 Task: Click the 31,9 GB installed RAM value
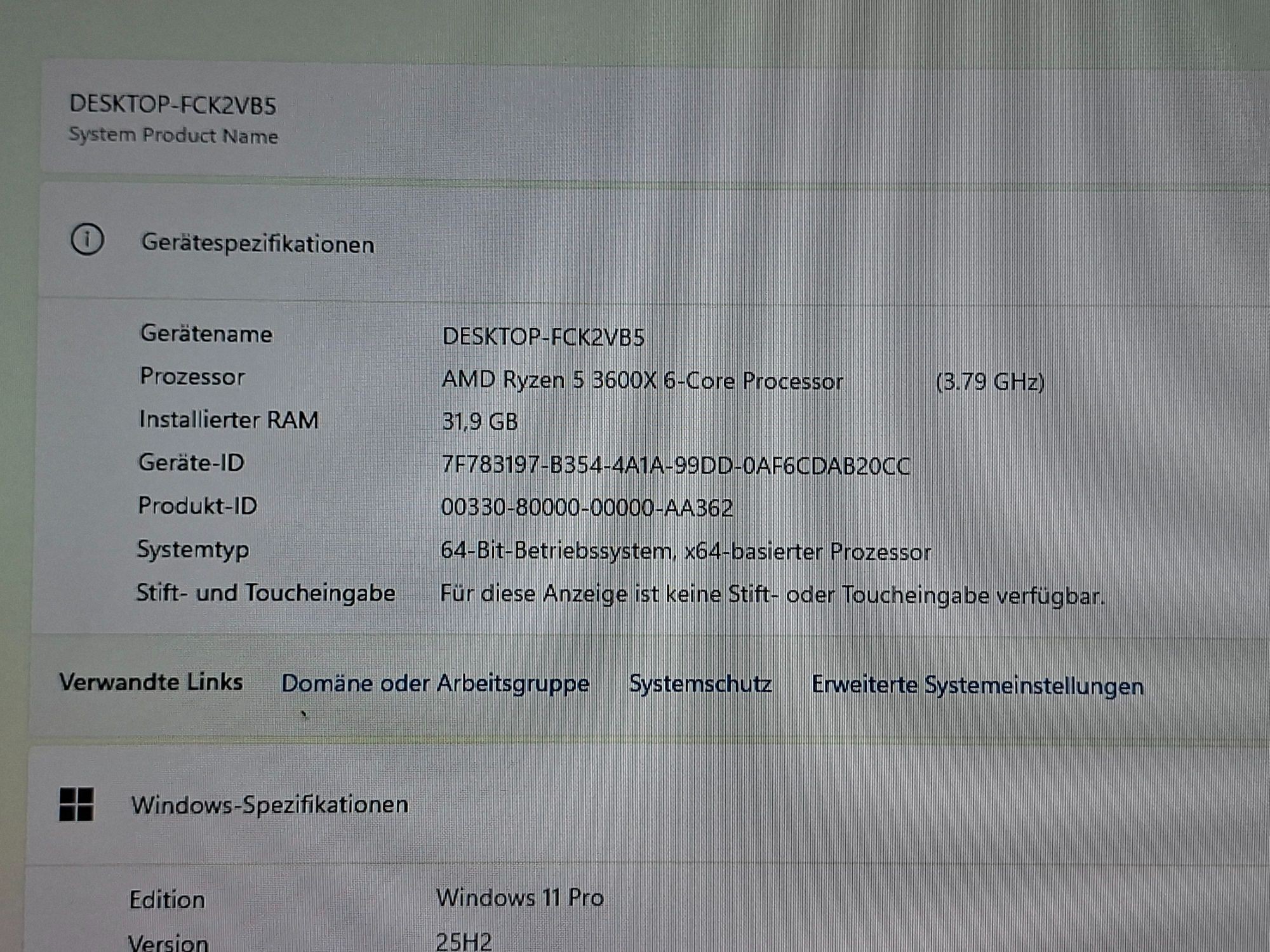click(479, 421)
